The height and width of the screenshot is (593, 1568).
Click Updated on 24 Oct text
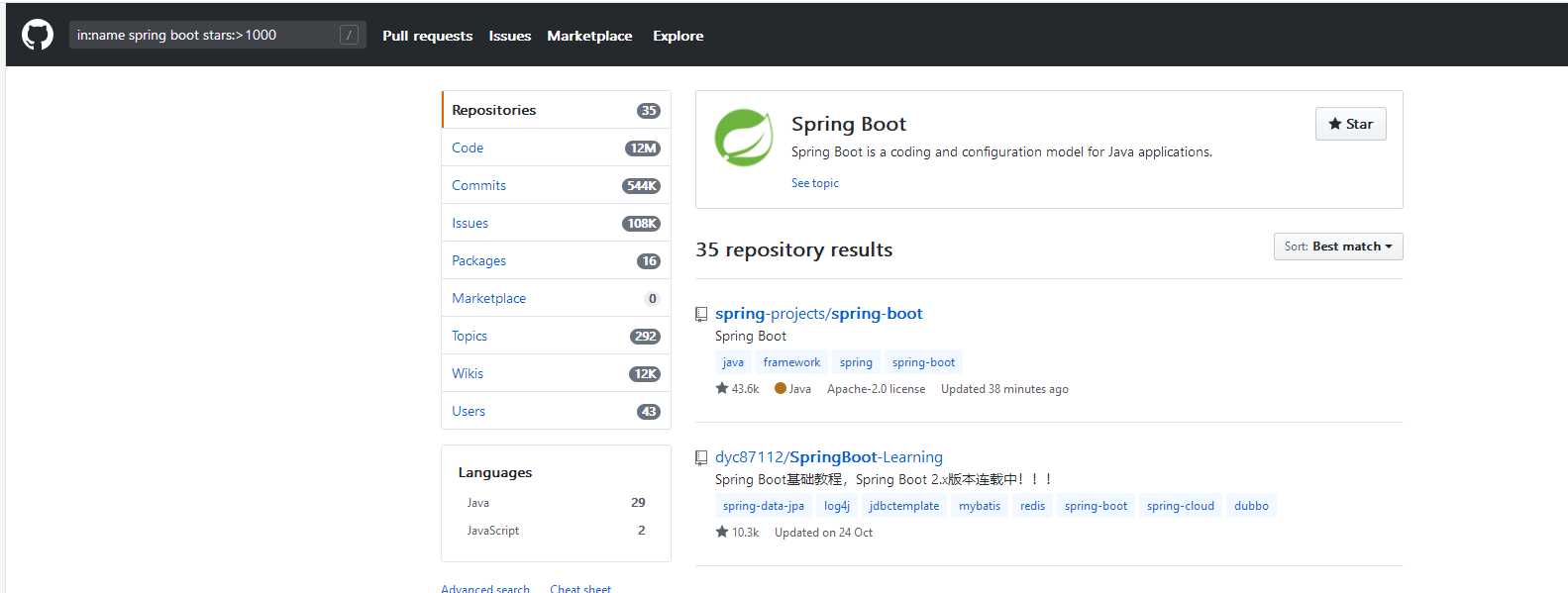pyautogui.click(x=824, y=533)
